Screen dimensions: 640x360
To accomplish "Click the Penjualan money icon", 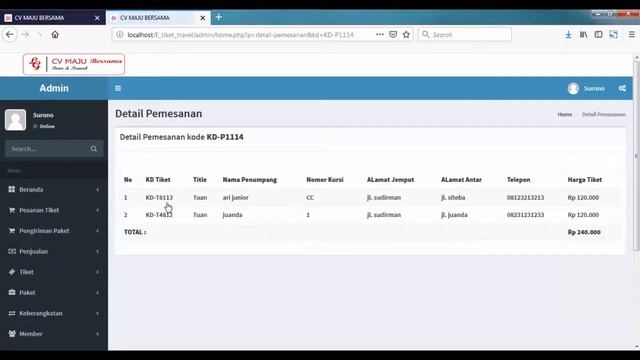I will [x=12, y=251].
